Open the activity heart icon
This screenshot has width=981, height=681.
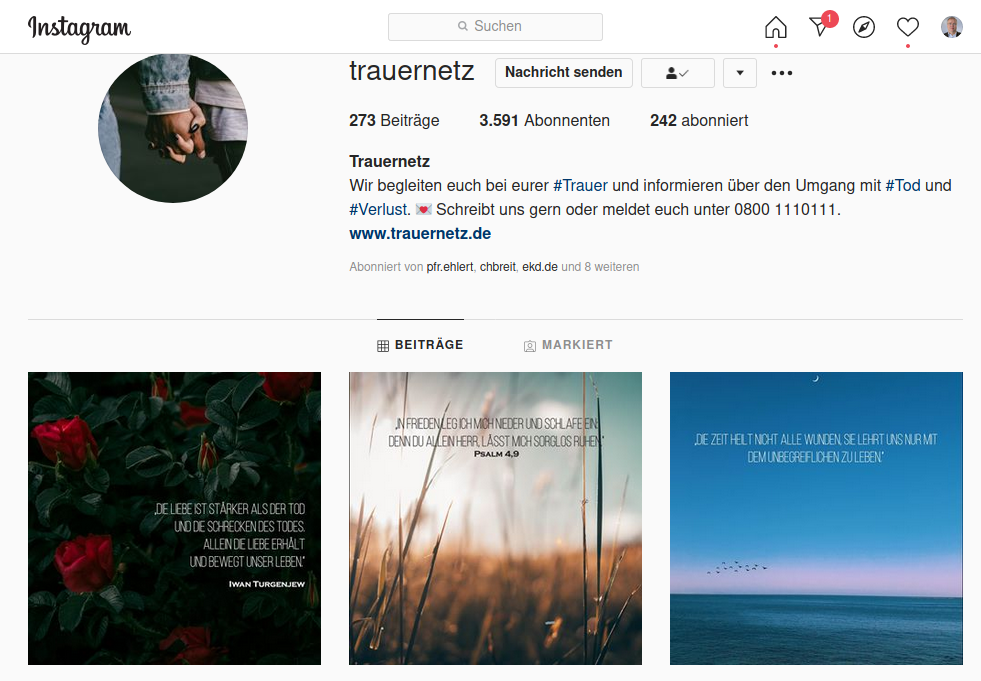point(908,27)
